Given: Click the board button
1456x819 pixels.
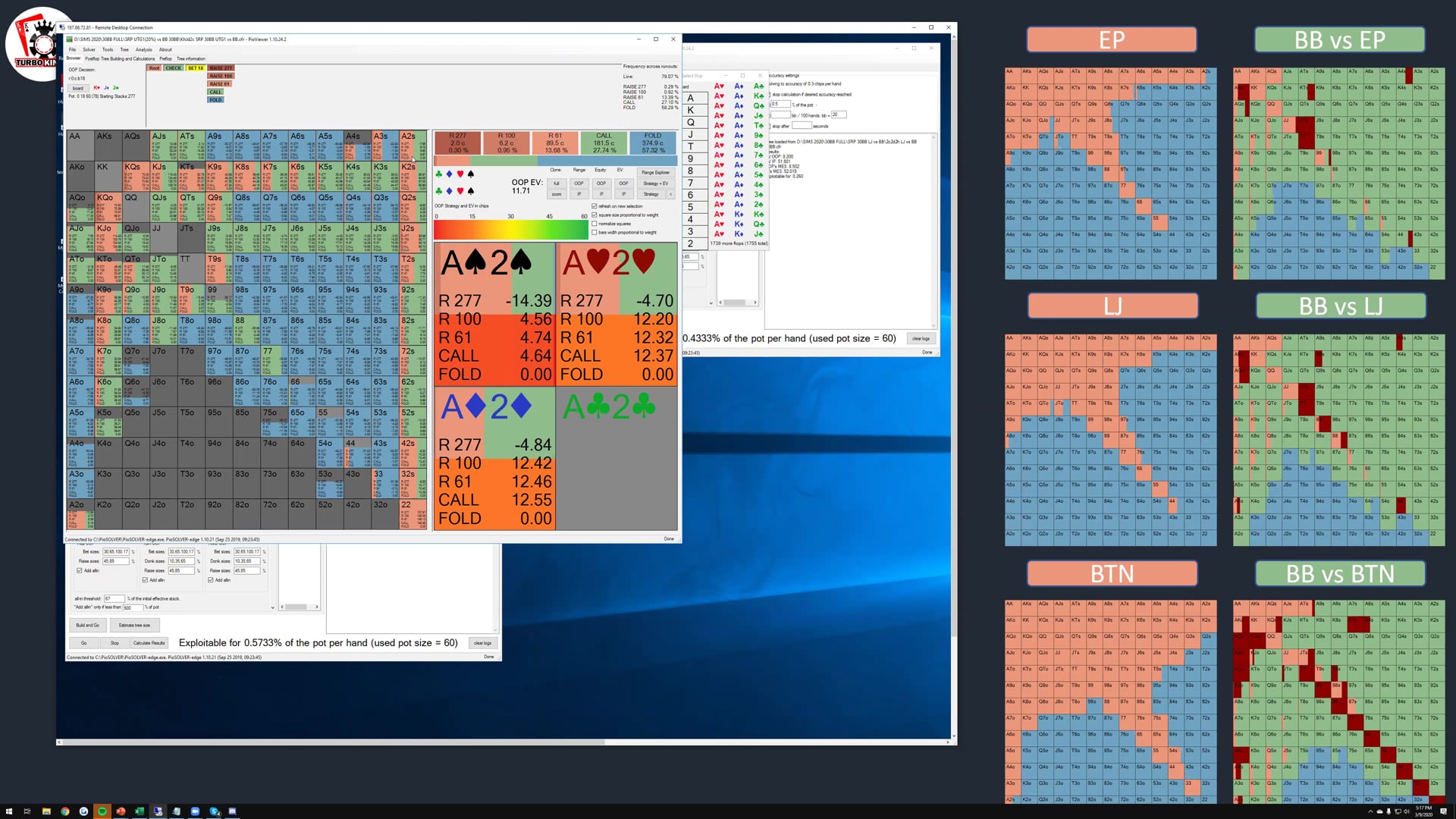Looking at the screenshot, I should click(x=78, y=88).
